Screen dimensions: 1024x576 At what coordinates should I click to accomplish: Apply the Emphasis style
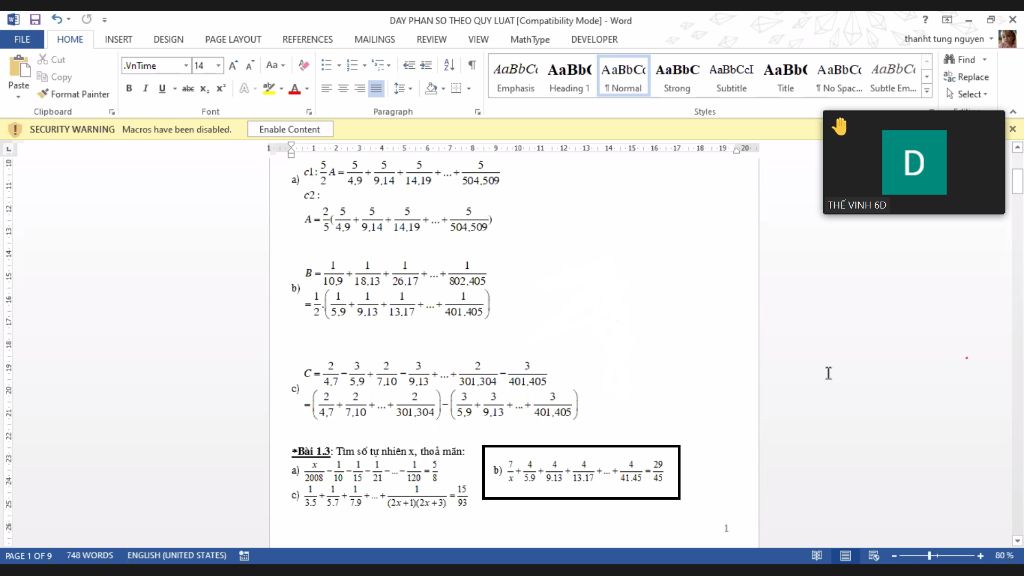515,77
